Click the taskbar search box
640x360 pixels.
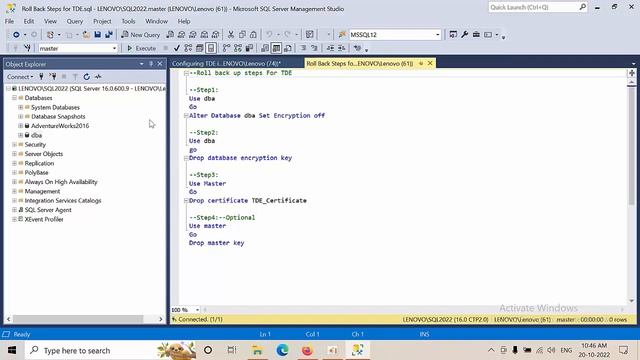tap(110, 350)
